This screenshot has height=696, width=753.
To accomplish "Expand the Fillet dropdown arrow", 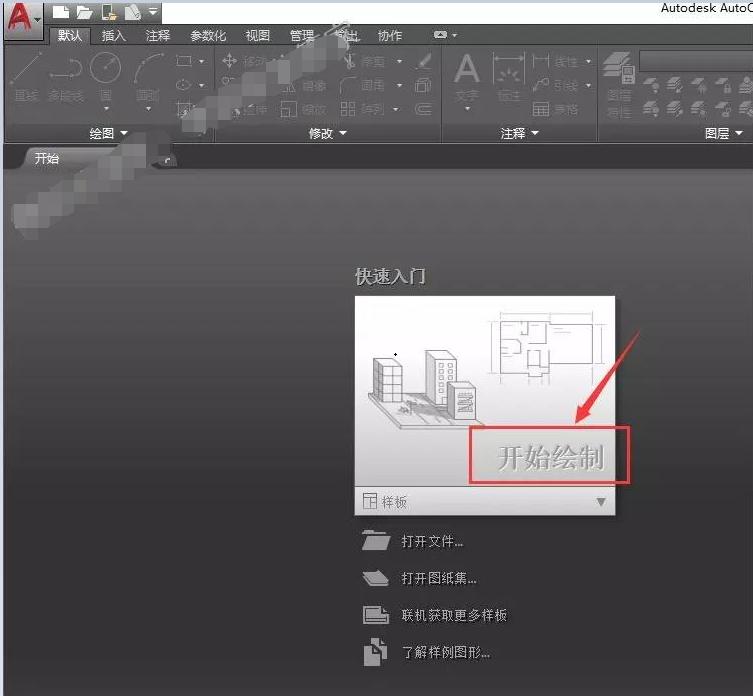I will 400,85.
